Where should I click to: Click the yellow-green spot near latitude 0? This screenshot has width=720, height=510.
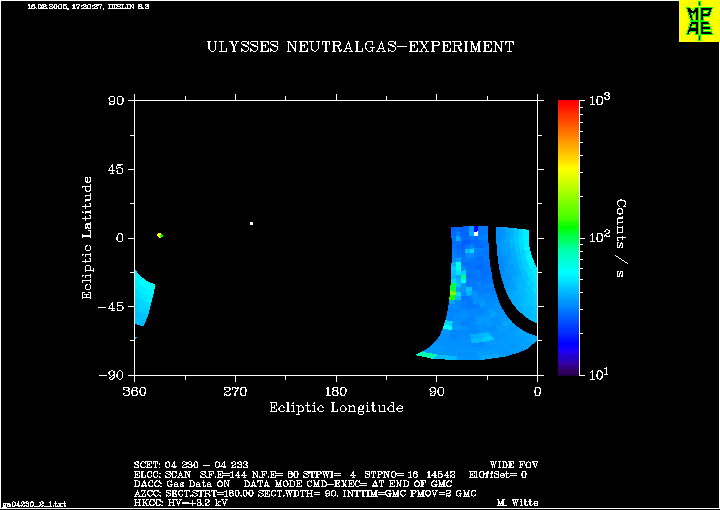click(x=160, y=235)
